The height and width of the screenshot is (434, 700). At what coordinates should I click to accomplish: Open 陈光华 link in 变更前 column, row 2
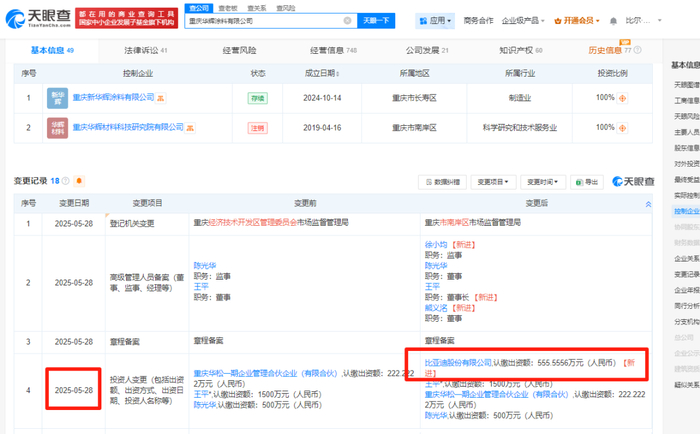click(x=205, y=265)
